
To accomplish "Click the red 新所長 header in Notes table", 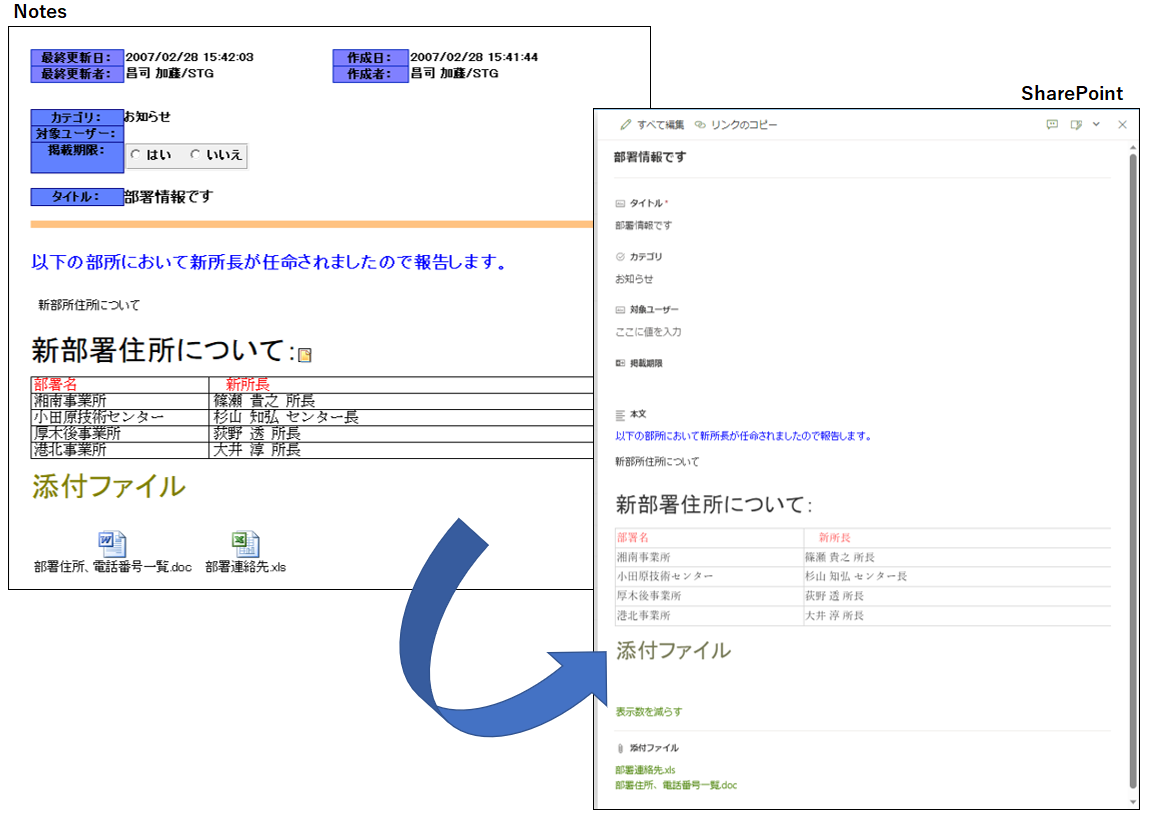I will [248, 385].
